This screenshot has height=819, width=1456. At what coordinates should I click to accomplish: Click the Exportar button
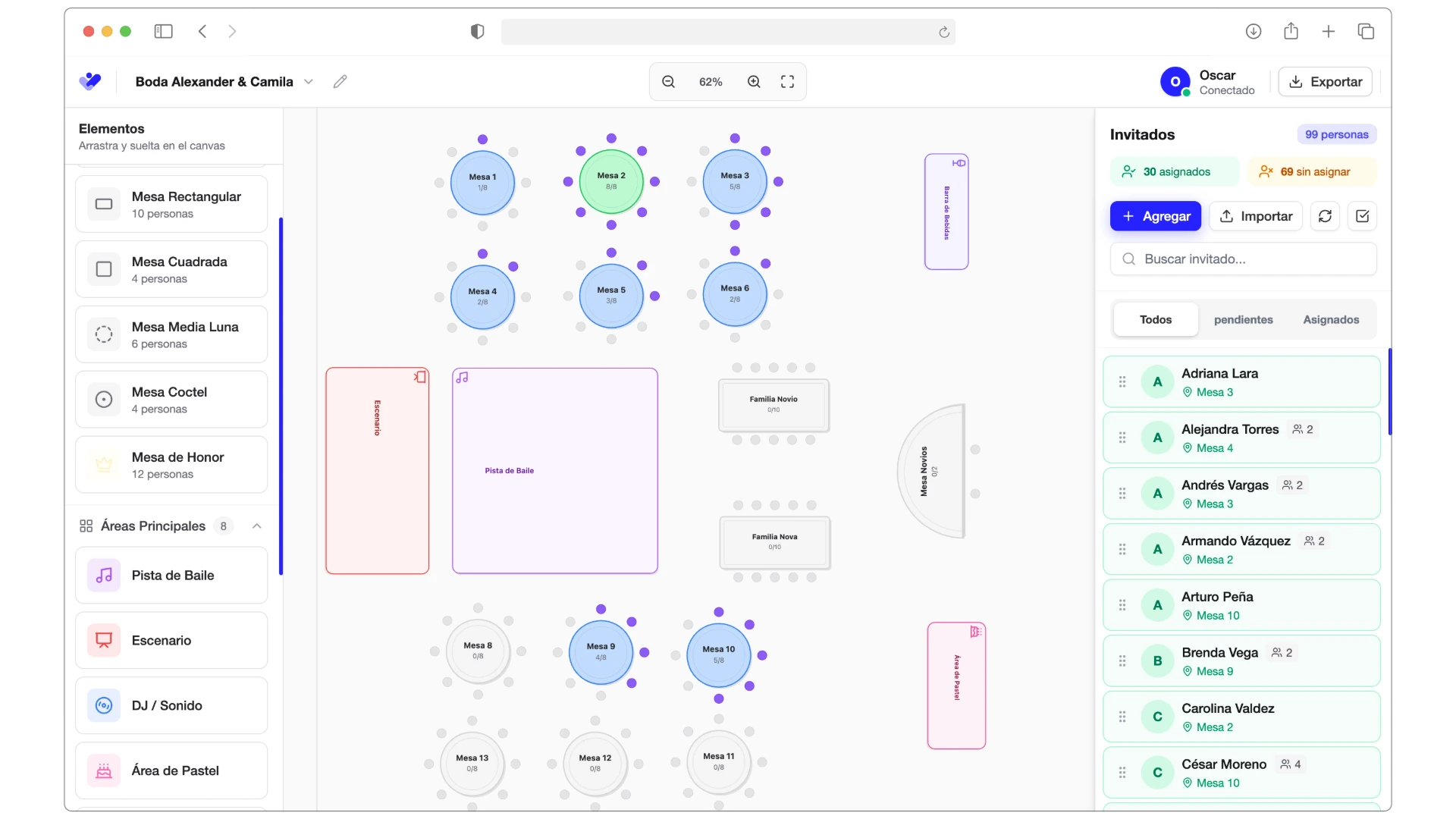click(x=1325, y=81)
